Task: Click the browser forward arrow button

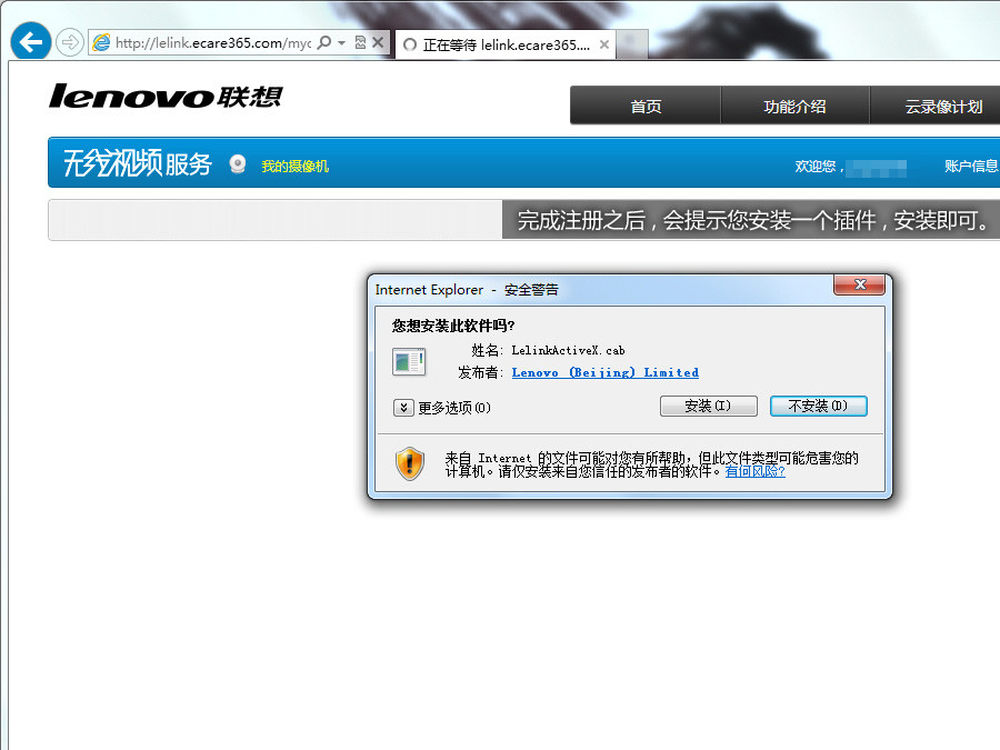Action: point(69,43)
